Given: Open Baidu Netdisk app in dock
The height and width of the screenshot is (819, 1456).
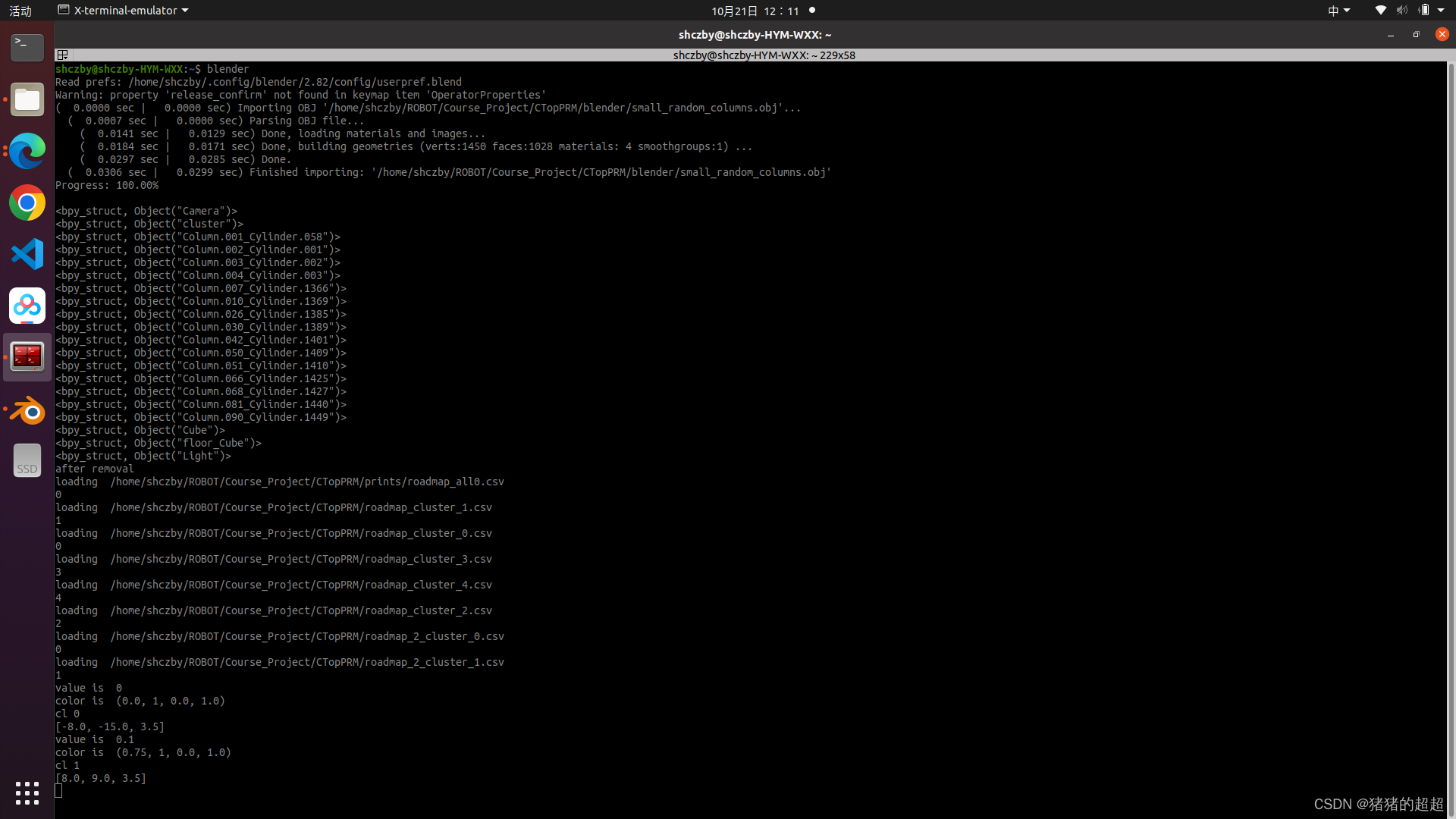Looking at the screenshot, I should coord(27,306).
